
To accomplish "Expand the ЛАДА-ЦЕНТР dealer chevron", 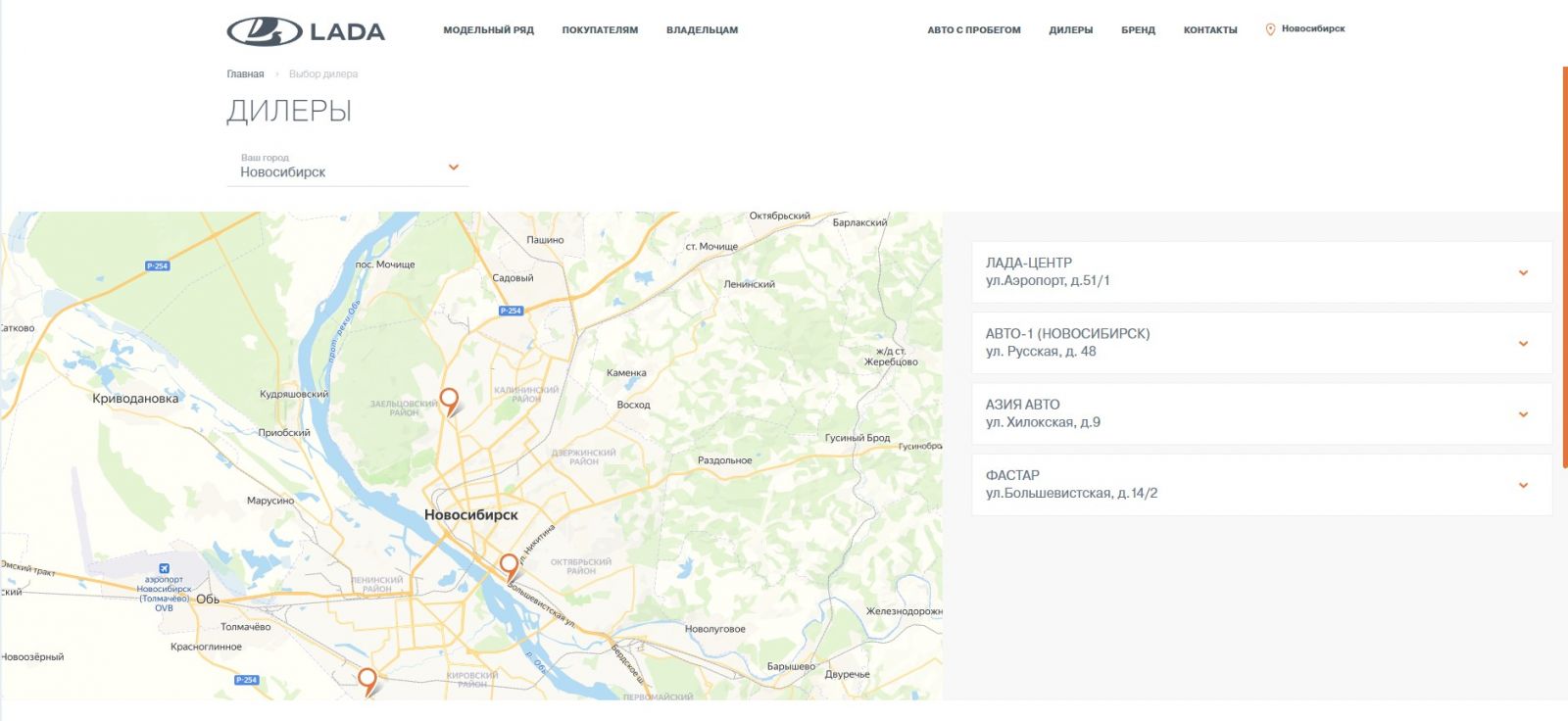I will point(1523,272).
